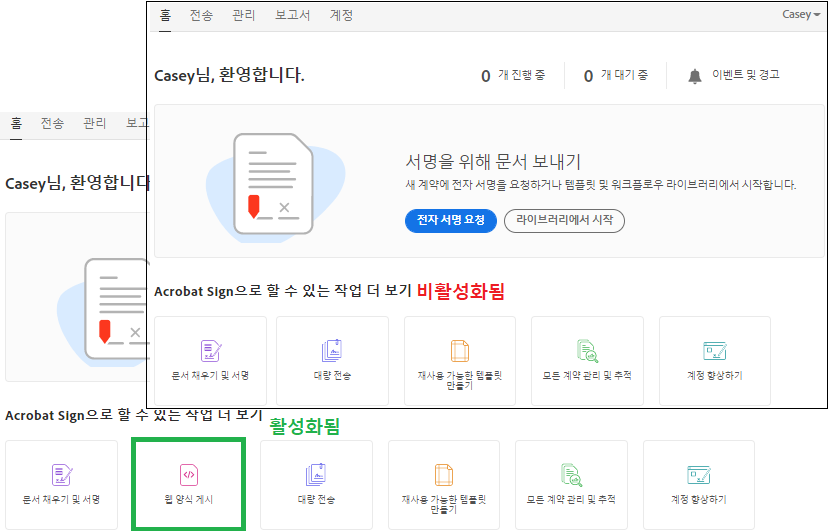
Task: Select 홈 tab in the back window
Action: point(16,123)
